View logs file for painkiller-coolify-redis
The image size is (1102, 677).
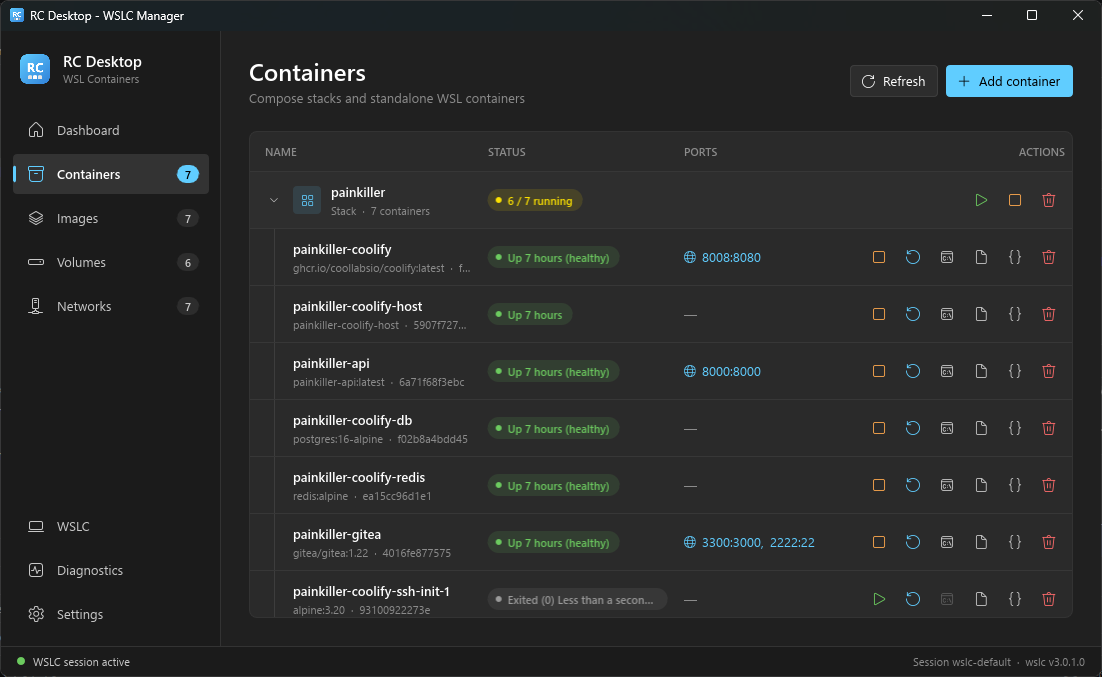point(981,485)
